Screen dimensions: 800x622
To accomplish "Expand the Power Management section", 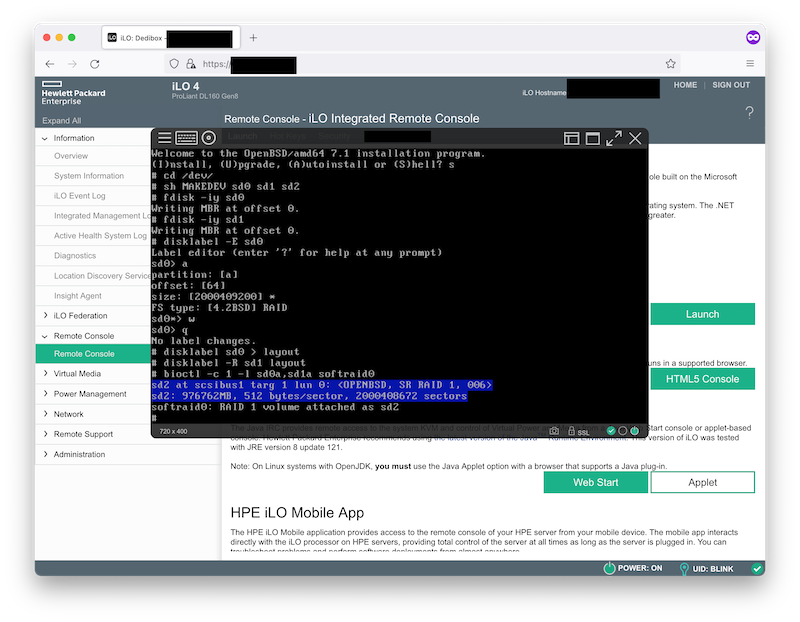I will click(45, 393).
